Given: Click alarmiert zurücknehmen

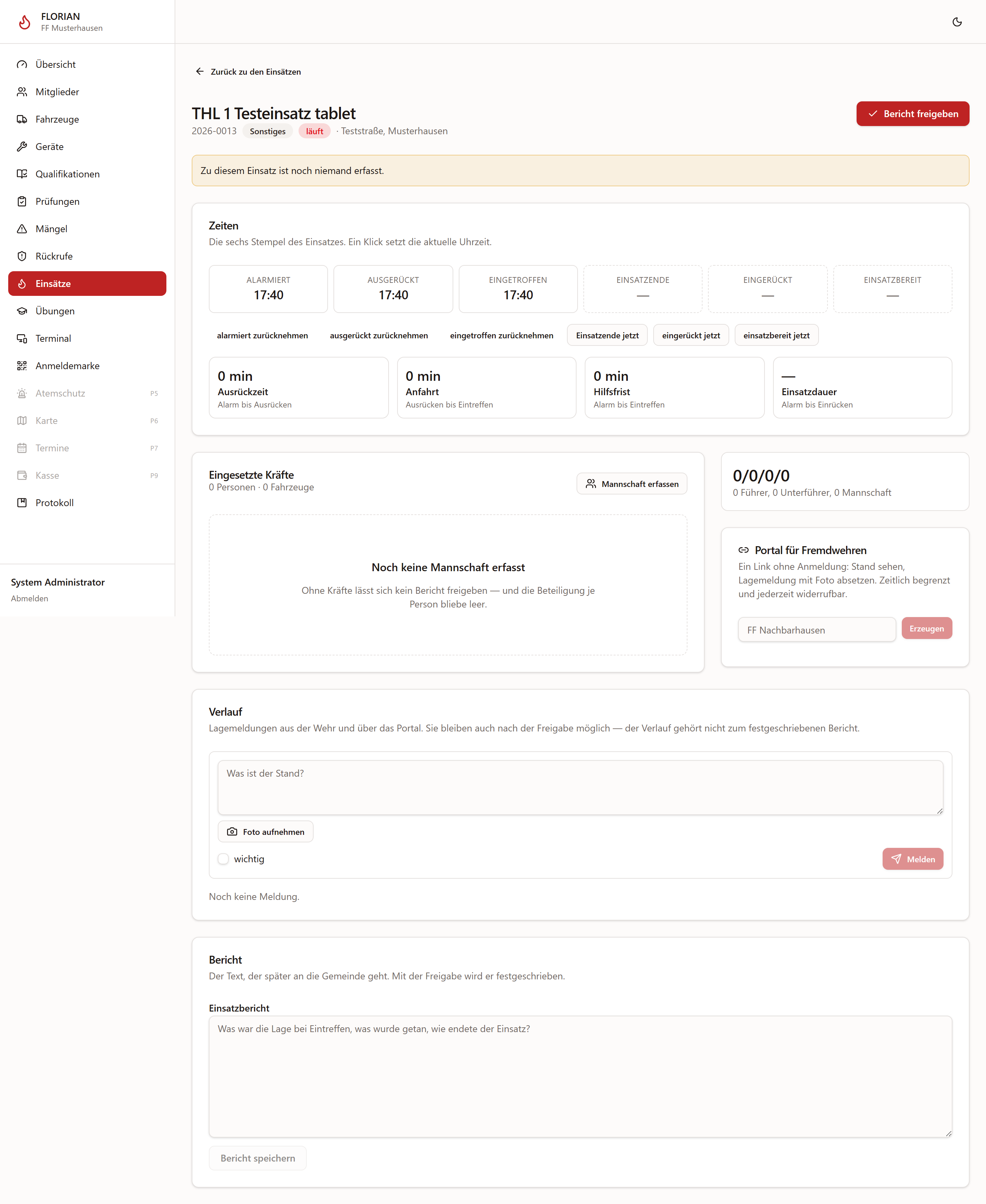Looking at the screenshot, I should click(262, 335).
